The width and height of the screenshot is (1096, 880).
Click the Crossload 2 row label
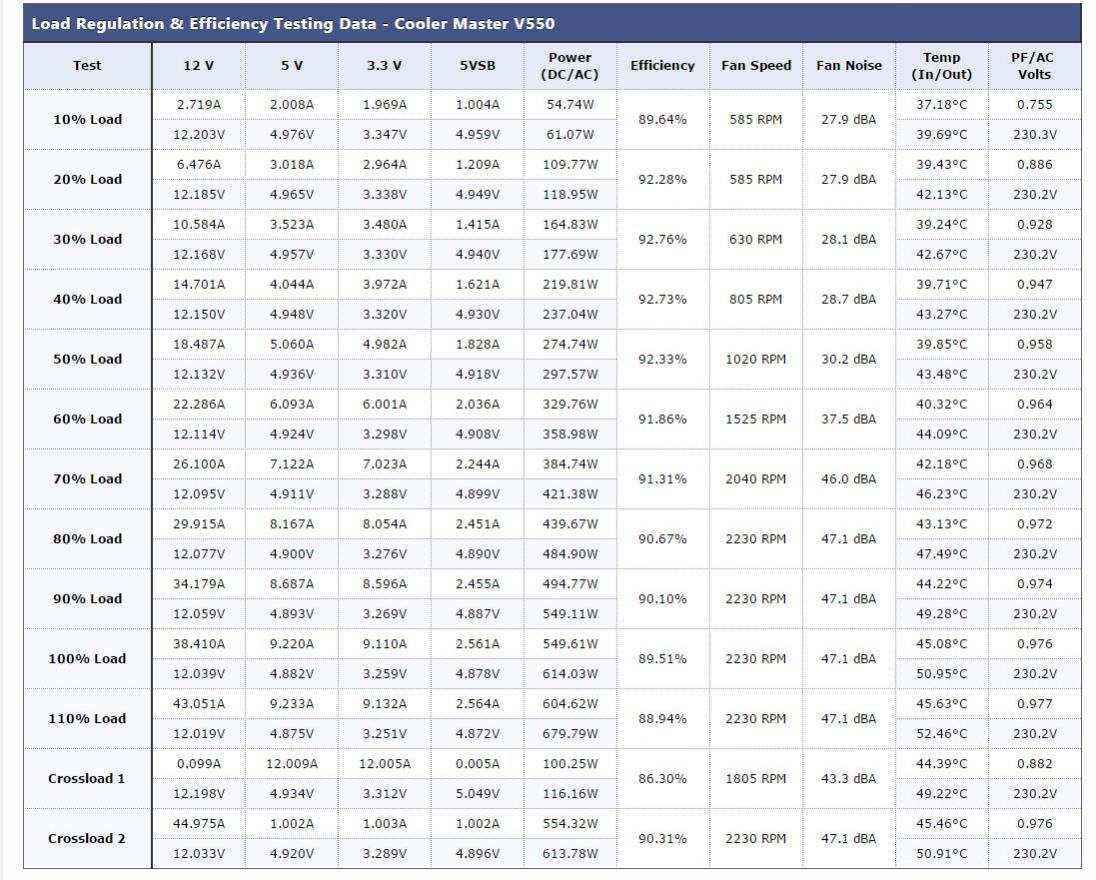87,839
